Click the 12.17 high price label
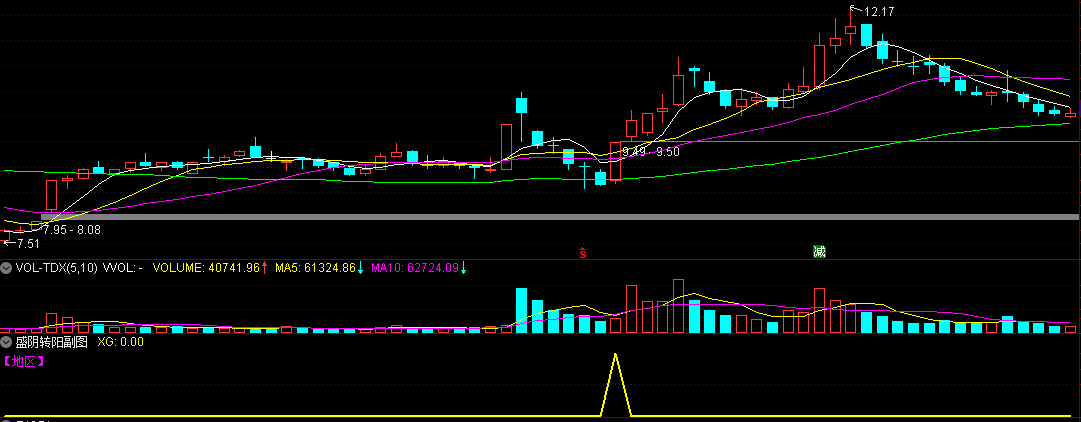The image size is (1081, 422). pos(878,12)
